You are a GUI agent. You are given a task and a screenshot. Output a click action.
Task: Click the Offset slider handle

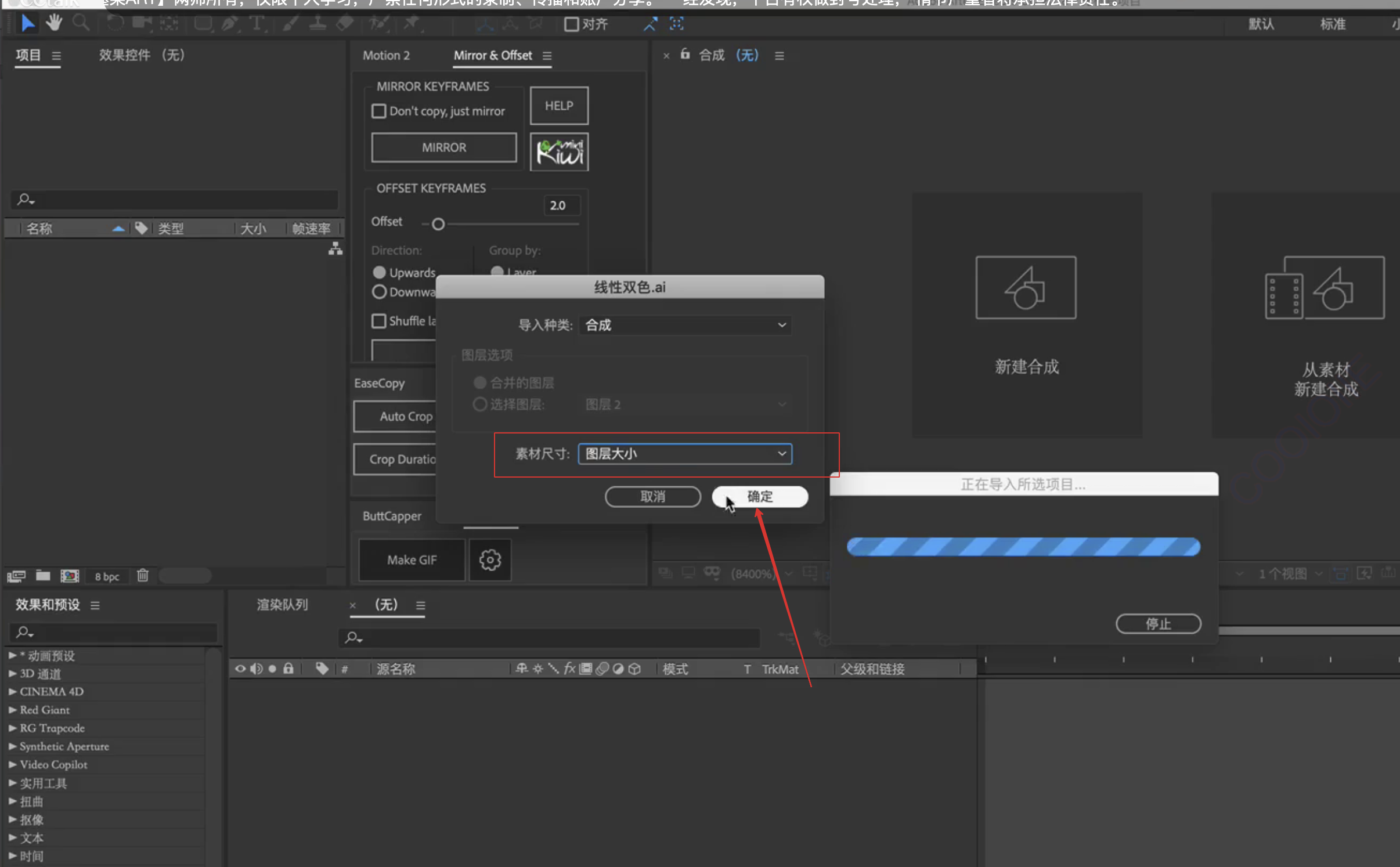tap(438, 224)
